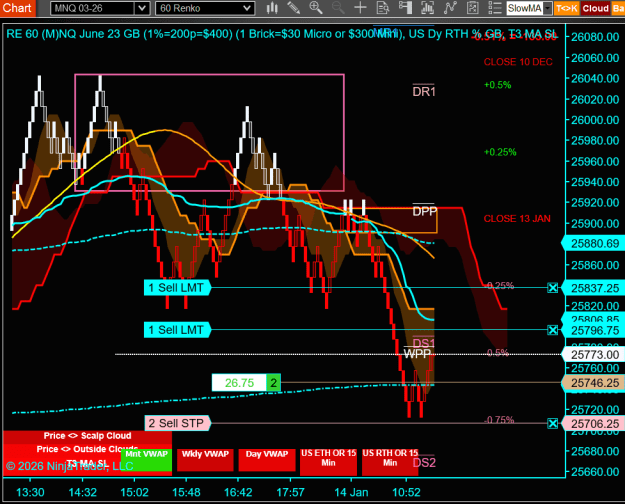Screen dimensions: 625x504
Task: Toggle Price <> Scalp Cloud button
Action: pyautogui.click(x=87, y=436)
